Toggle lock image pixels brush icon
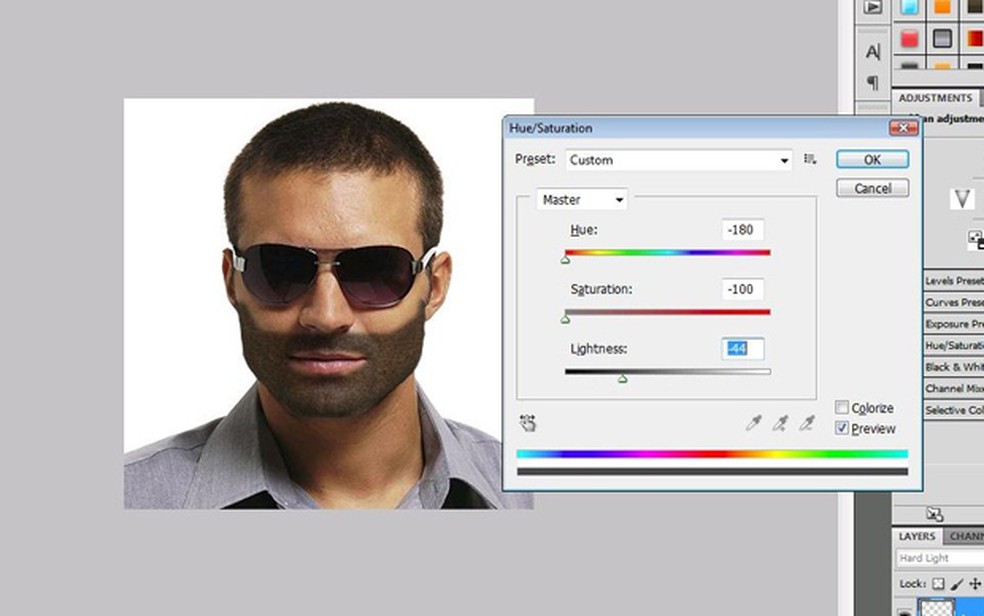 point(957,584)
